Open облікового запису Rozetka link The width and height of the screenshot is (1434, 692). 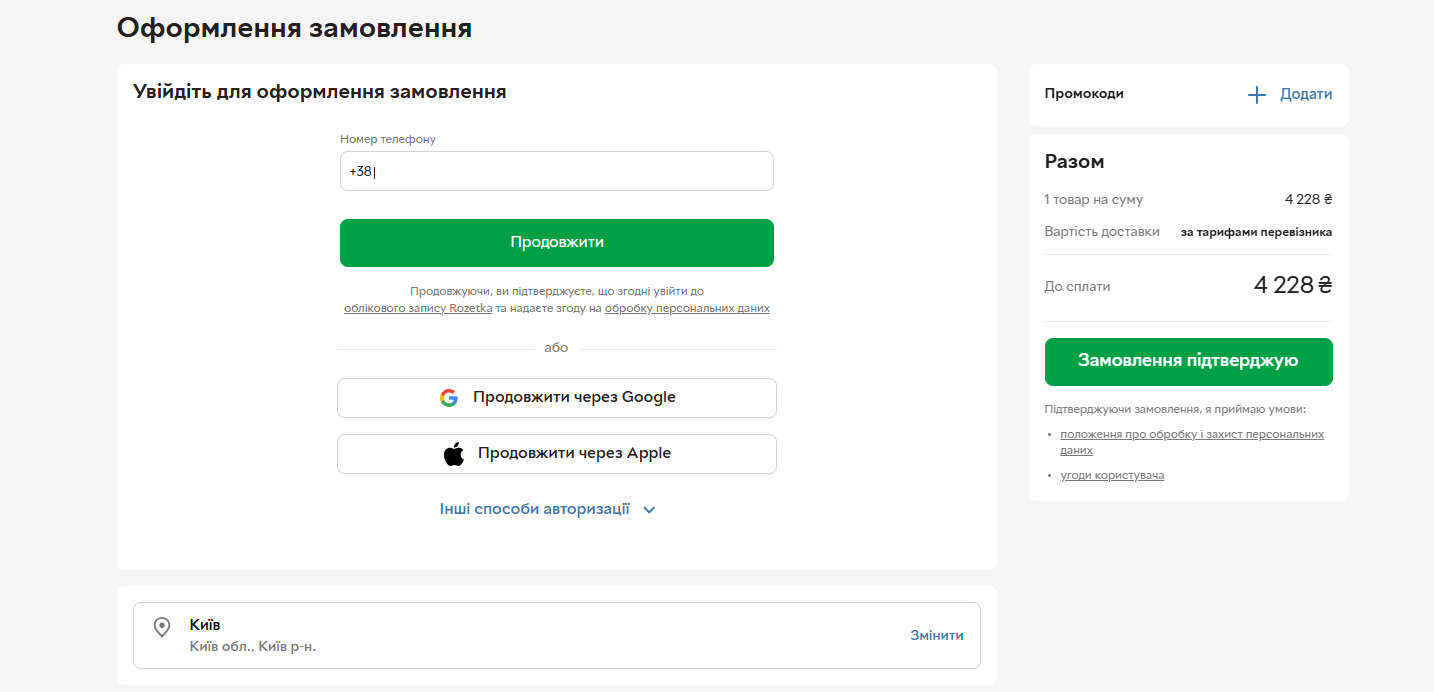point(418,308)
